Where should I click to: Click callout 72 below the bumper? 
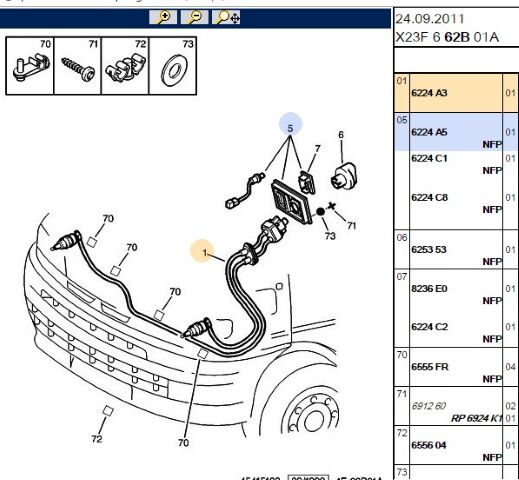[x=97, y=439]
